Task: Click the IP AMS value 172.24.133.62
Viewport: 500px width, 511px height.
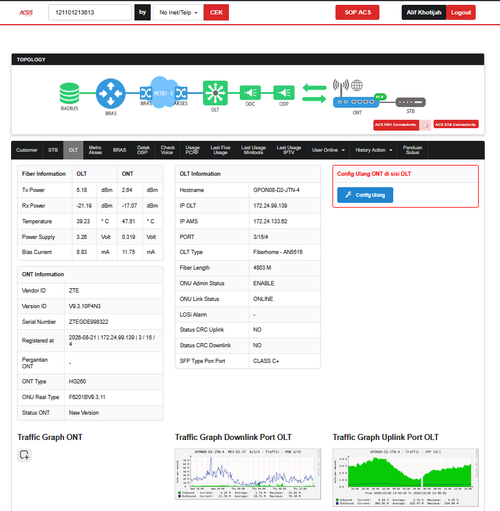Action: click(270, 221)
